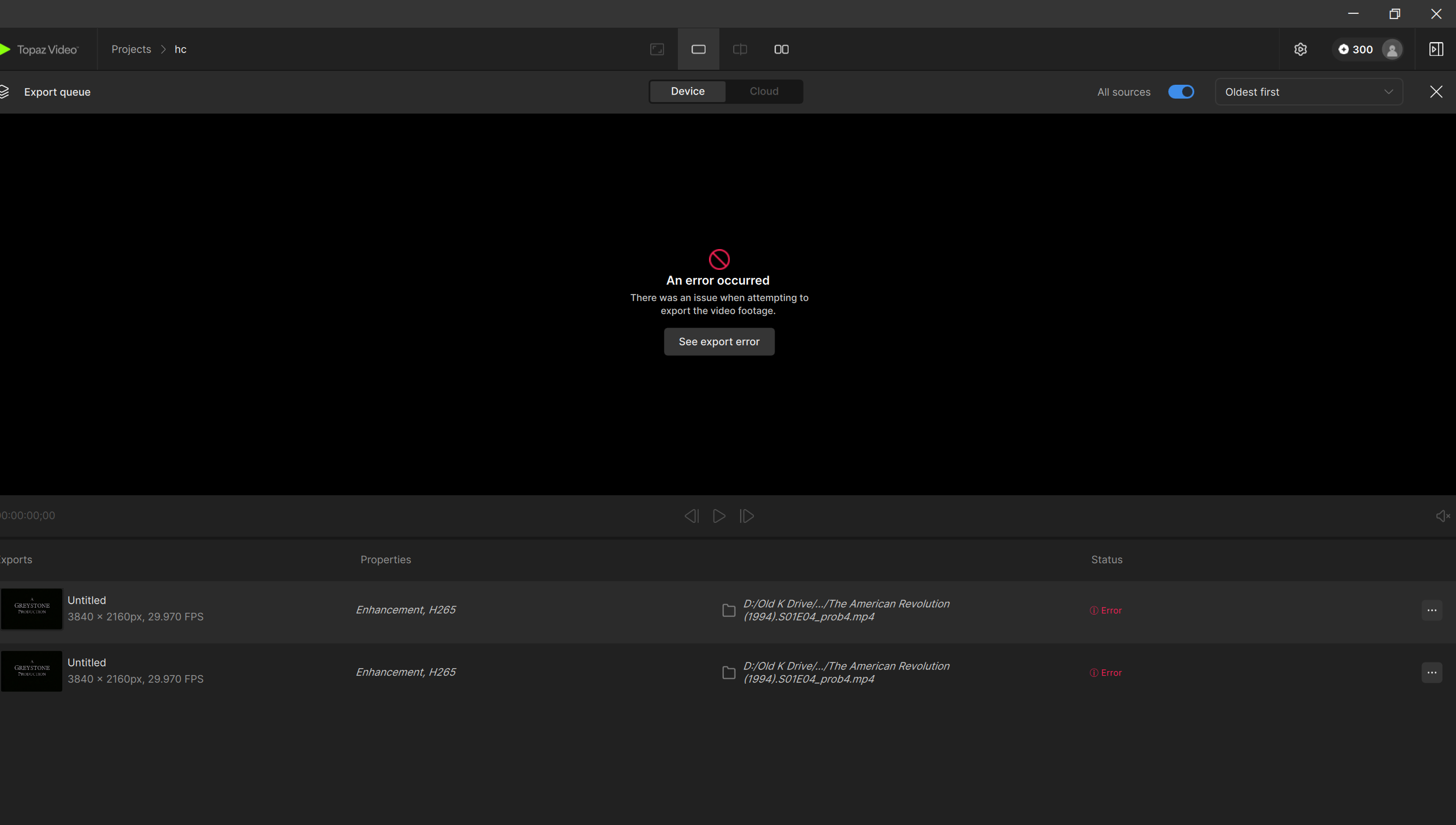The image size is (1456, 825).
Task: Toggle the All sources switch
Action: point(1180,92)
